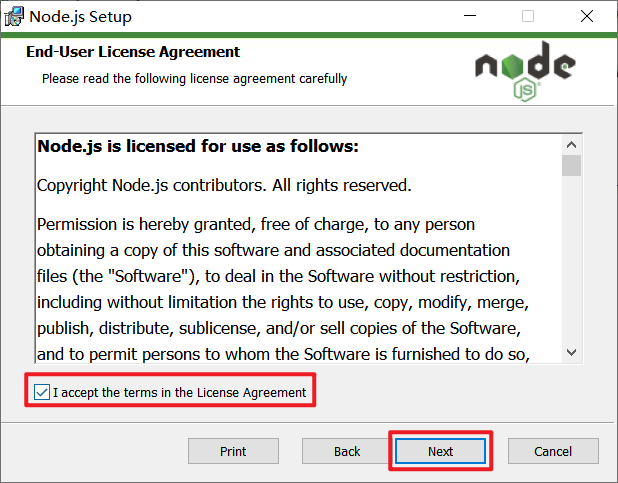Click the 'Node.js Setup' title bar text

click(80, 17)
